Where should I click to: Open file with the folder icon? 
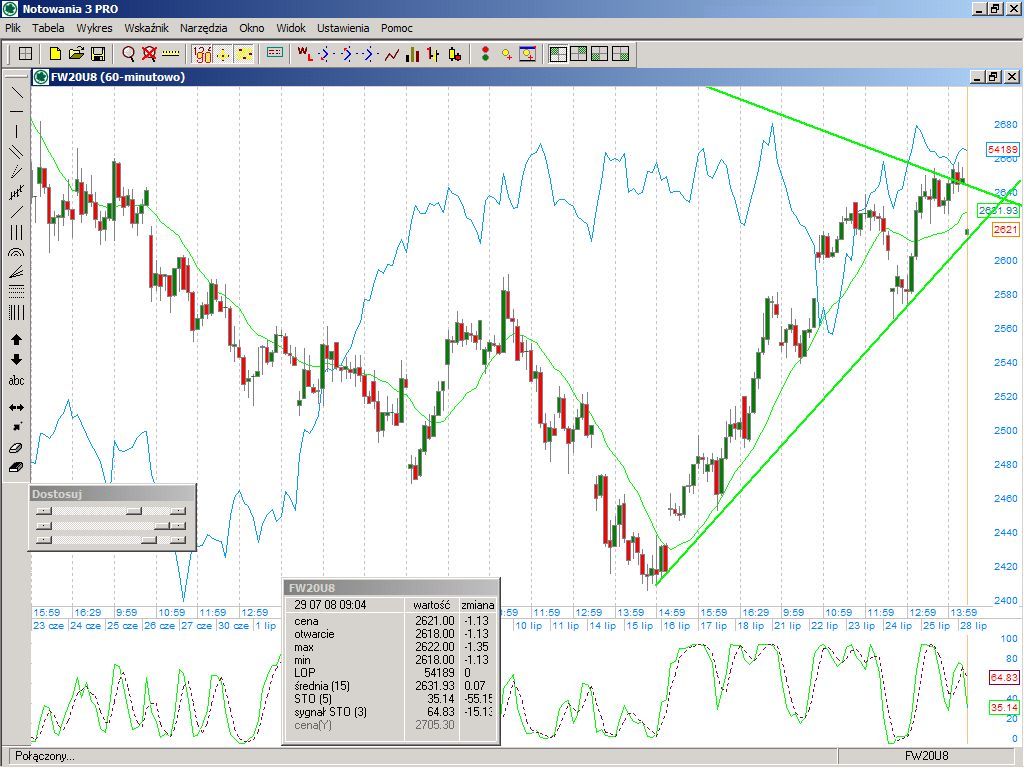(76, 54)
